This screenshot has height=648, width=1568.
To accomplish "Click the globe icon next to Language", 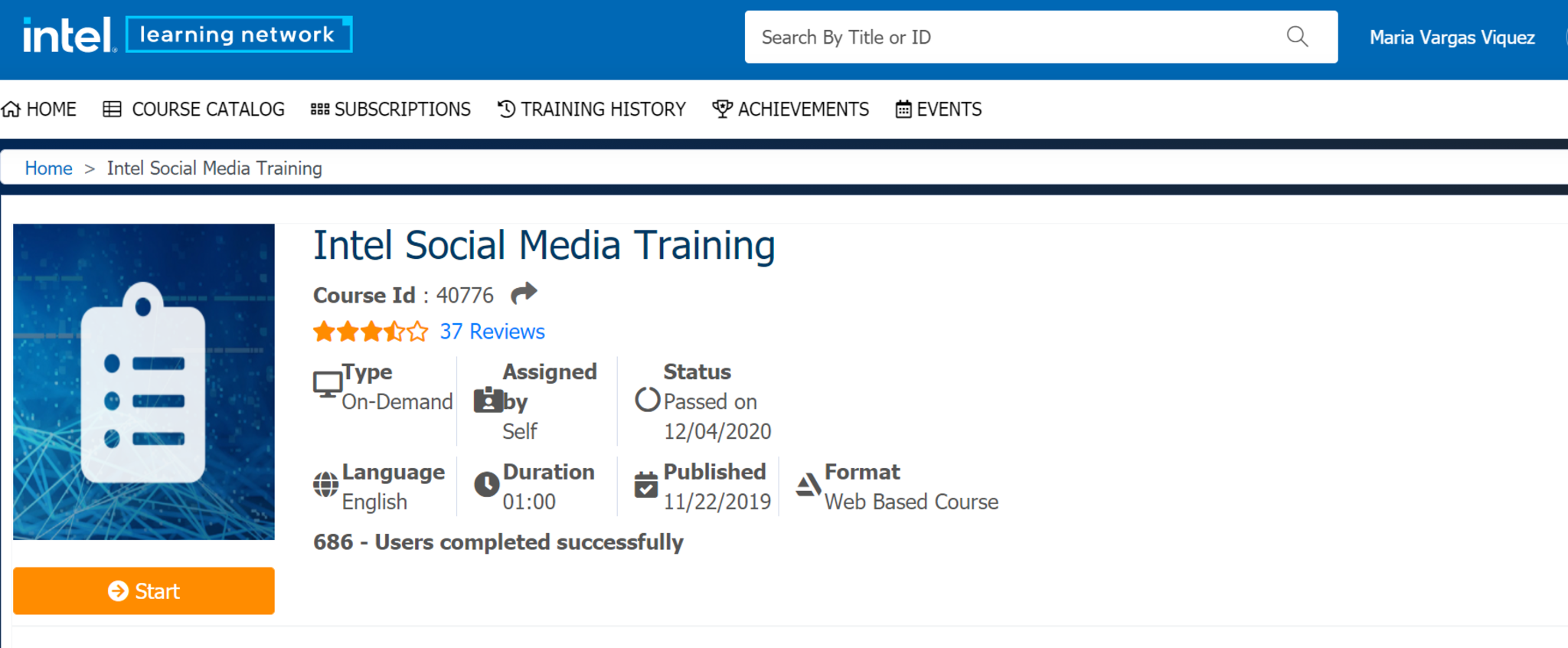I will (x=325, y=485).
